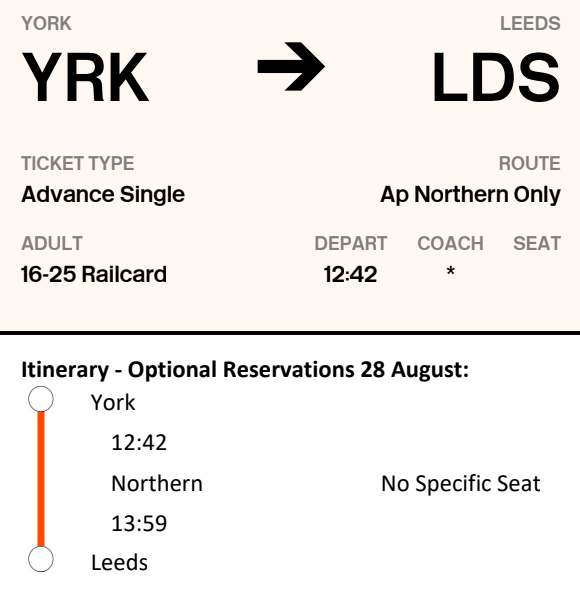Click the SEAT column label

coord(537,243)
